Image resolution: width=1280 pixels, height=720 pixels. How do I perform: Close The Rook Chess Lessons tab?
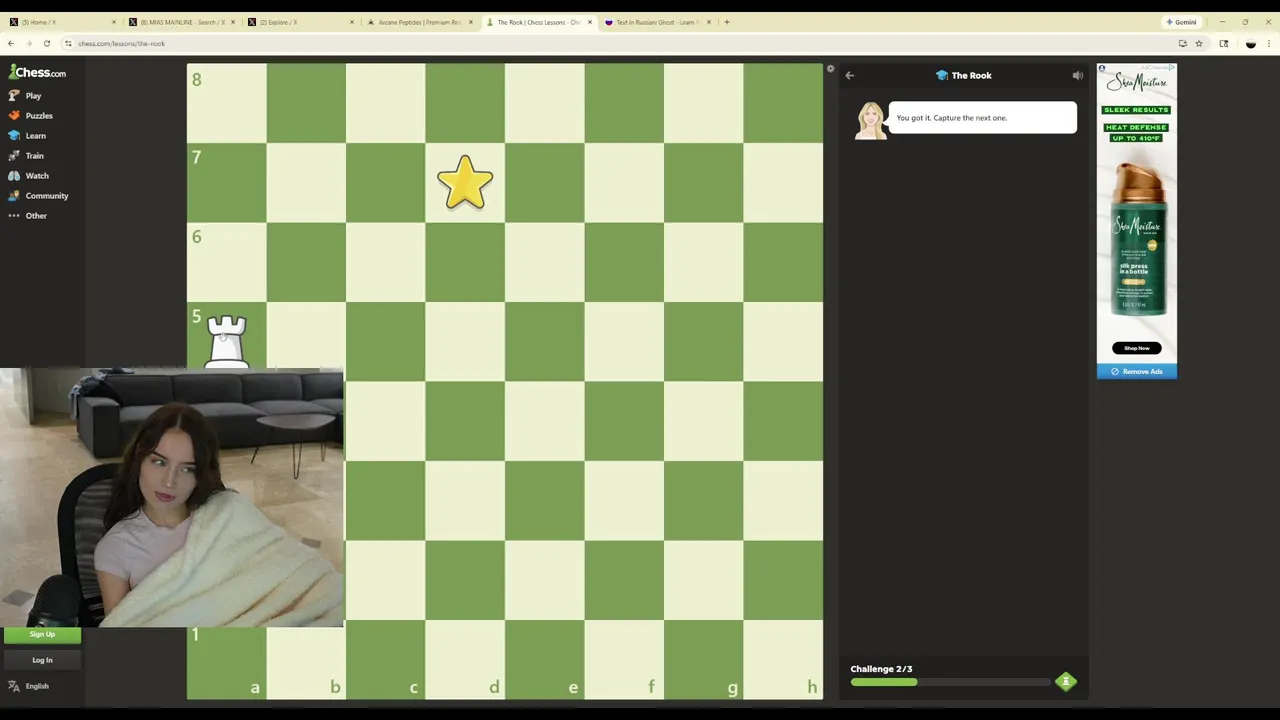pos(590,22)
